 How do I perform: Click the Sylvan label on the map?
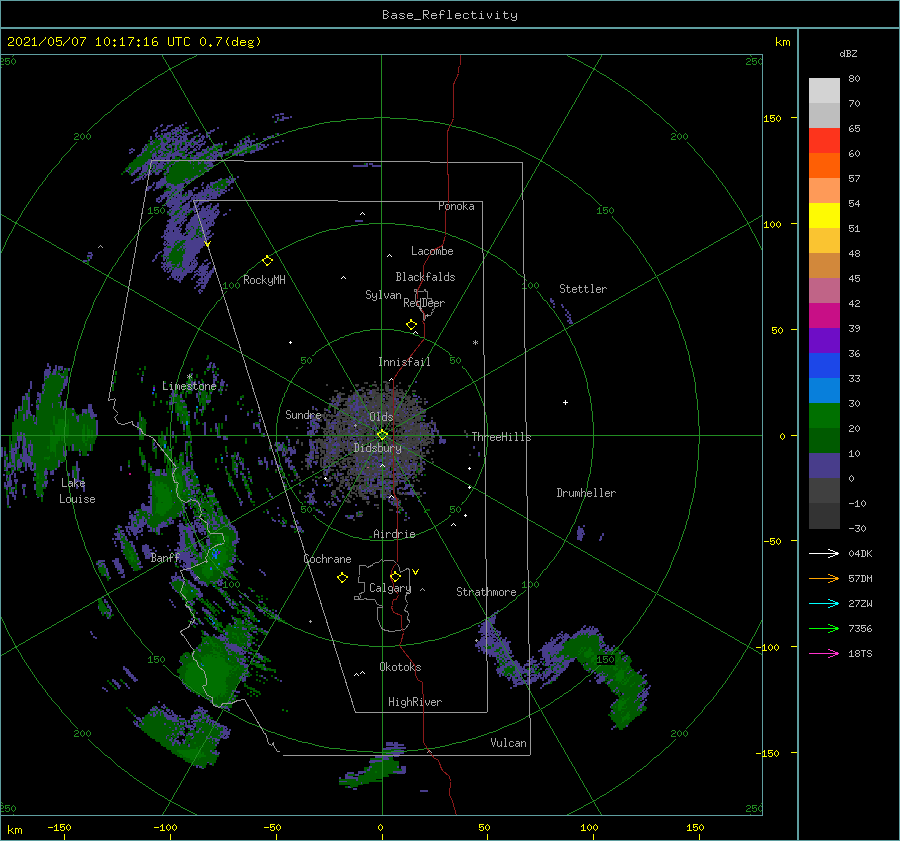click(x=383, y=295)
